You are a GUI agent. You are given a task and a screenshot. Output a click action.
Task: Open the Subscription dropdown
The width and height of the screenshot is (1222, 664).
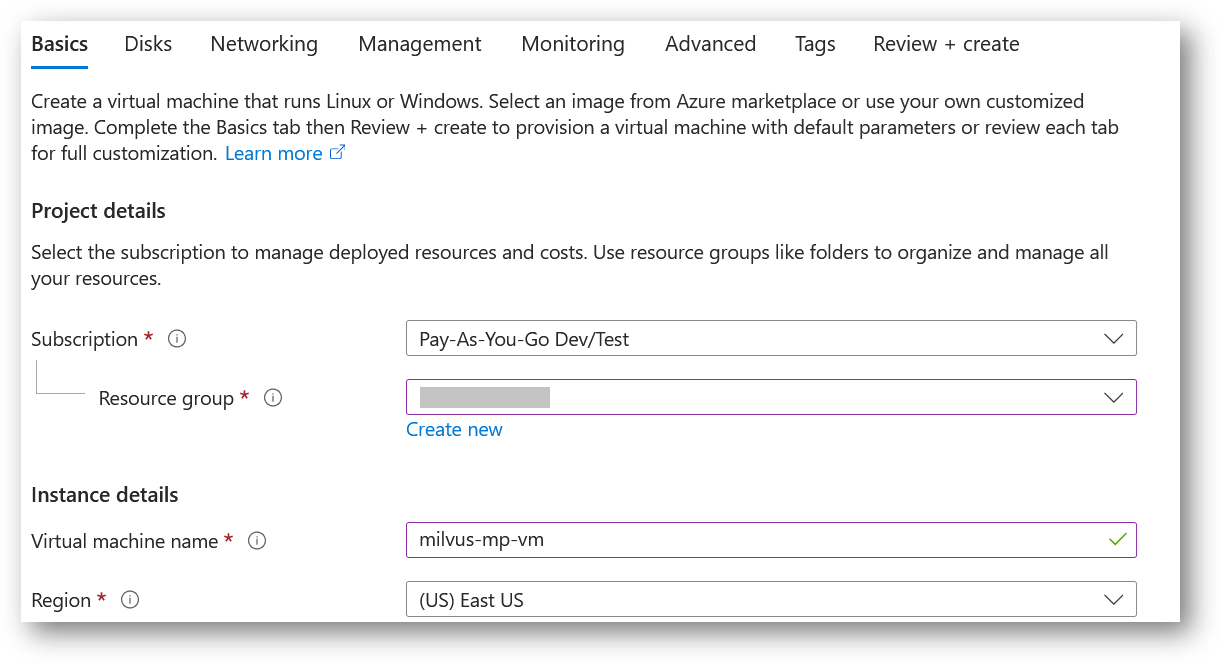[x=770, y=339]
